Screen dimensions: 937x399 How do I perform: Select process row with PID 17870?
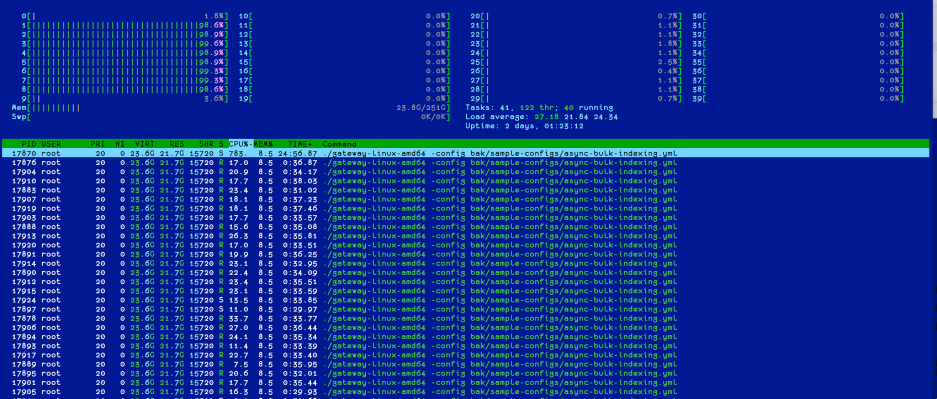466,153
